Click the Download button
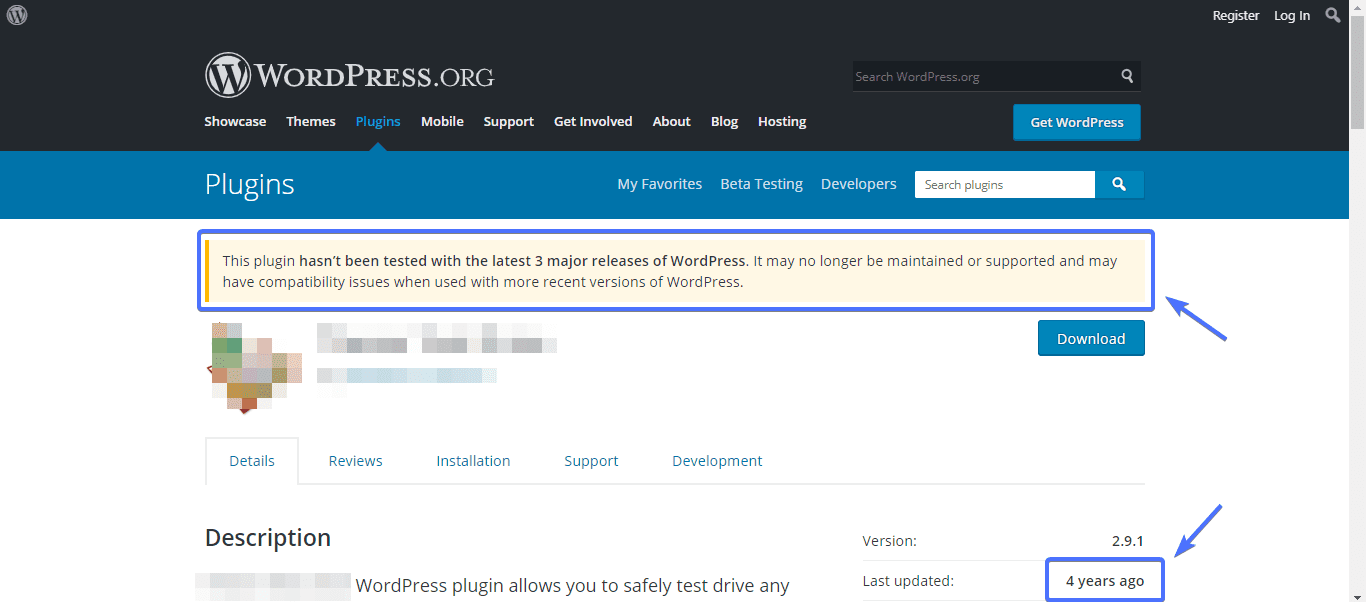 [1091, 339]
